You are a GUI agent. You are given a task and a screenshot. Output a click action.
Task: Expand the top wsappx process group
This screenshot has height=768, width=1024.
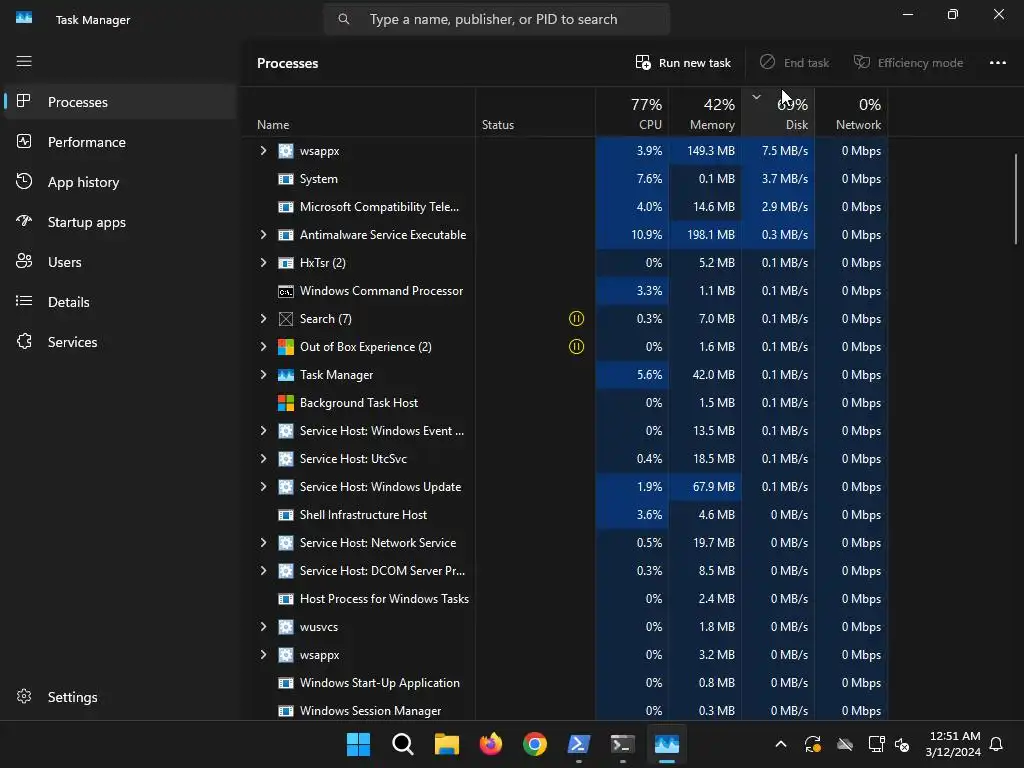[263, 151]
